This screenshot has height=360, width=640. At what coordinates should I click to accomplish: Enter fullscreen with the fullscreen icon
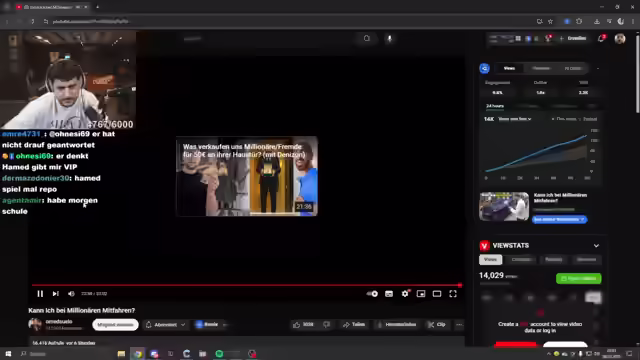pos(453,293)
